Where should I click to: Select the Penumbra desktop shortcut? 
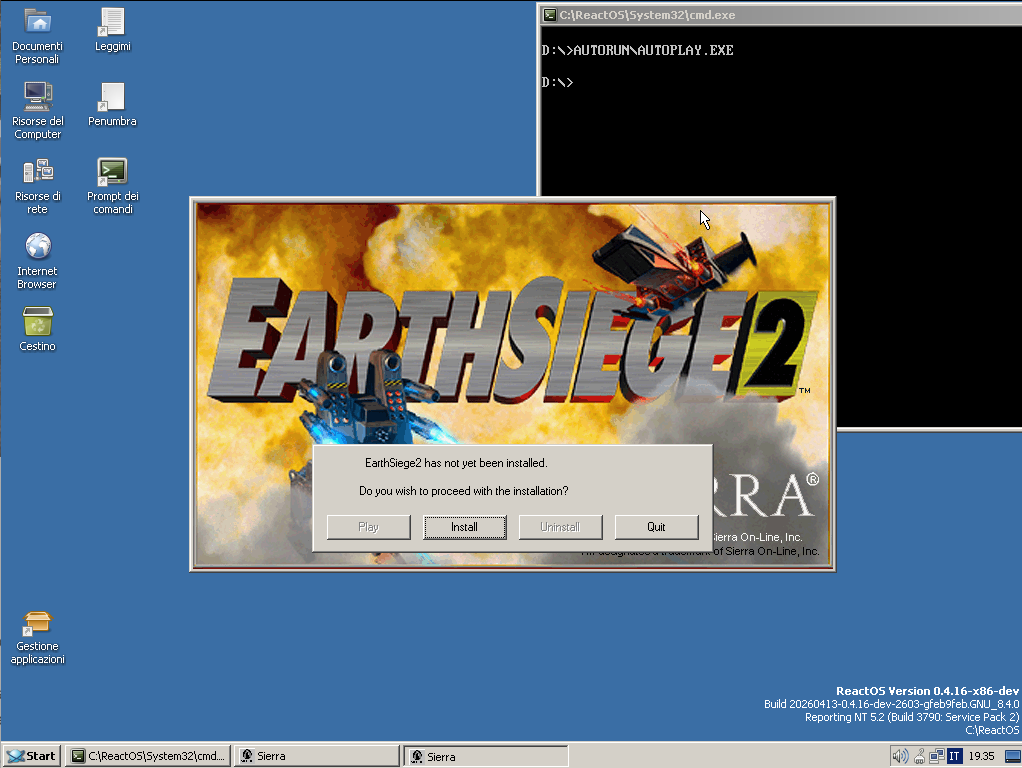tap(112, 97)
